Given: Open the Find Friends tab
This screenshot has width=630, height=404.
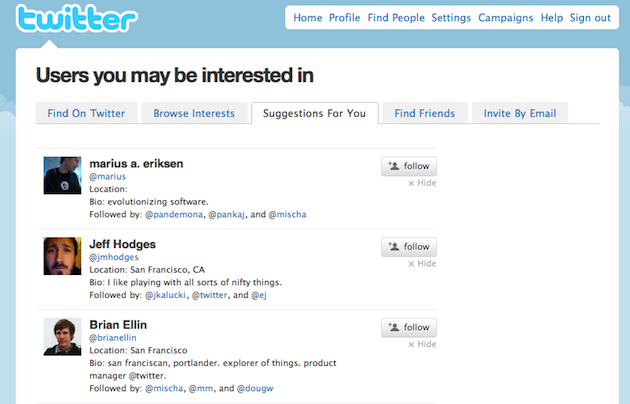Looking at the screenshot, I should pyautogui.click(x=425, y=113).
